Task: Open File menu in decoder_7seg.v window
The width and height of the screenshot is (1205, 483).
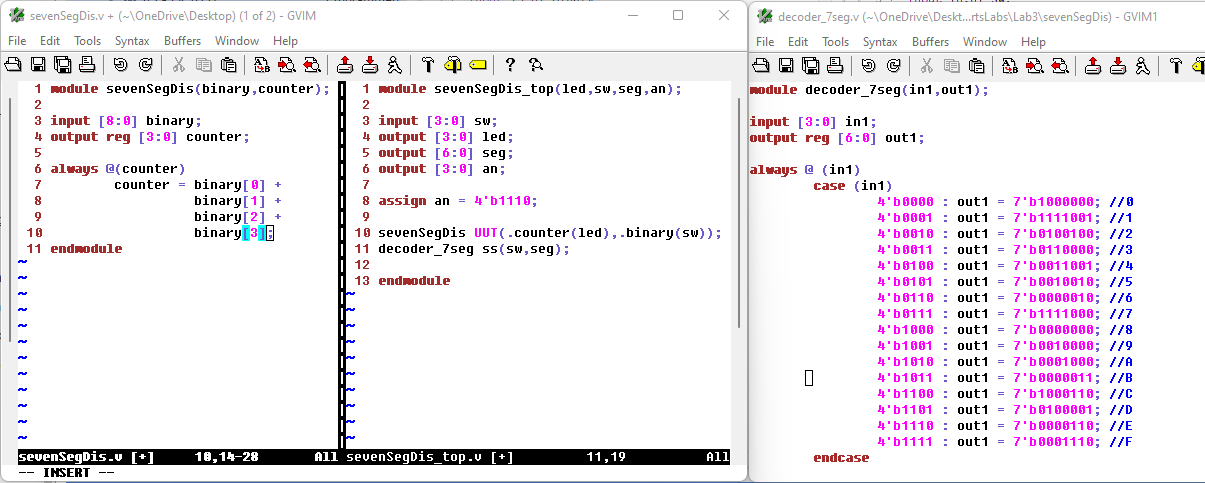Action: click(765, 42)
